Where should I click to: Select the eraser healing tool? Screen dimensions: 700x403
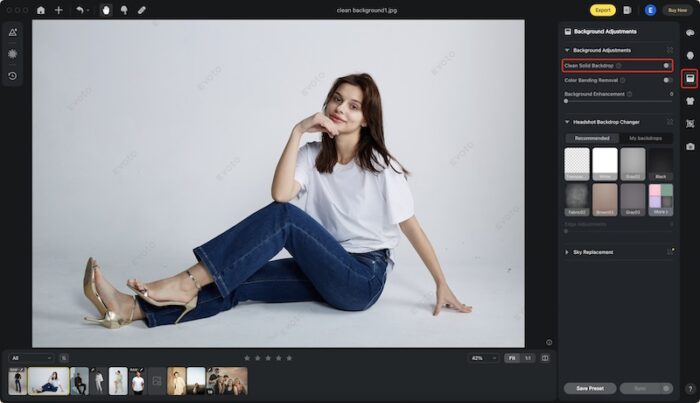(x=142, y=10)
